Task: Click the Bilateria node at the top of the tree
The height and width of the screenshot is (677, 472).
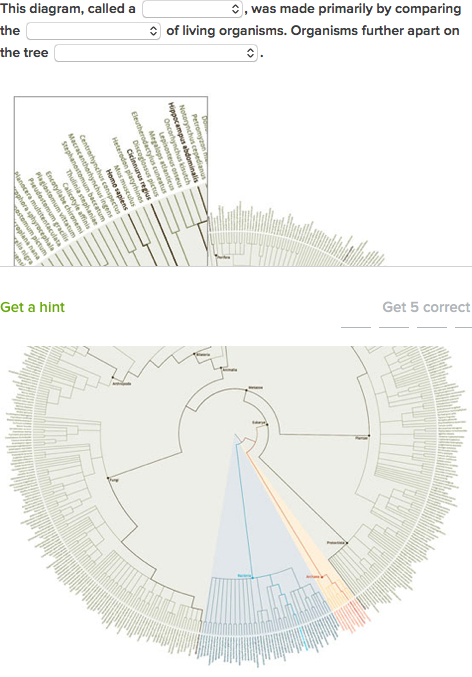Action: coord(202,354)
